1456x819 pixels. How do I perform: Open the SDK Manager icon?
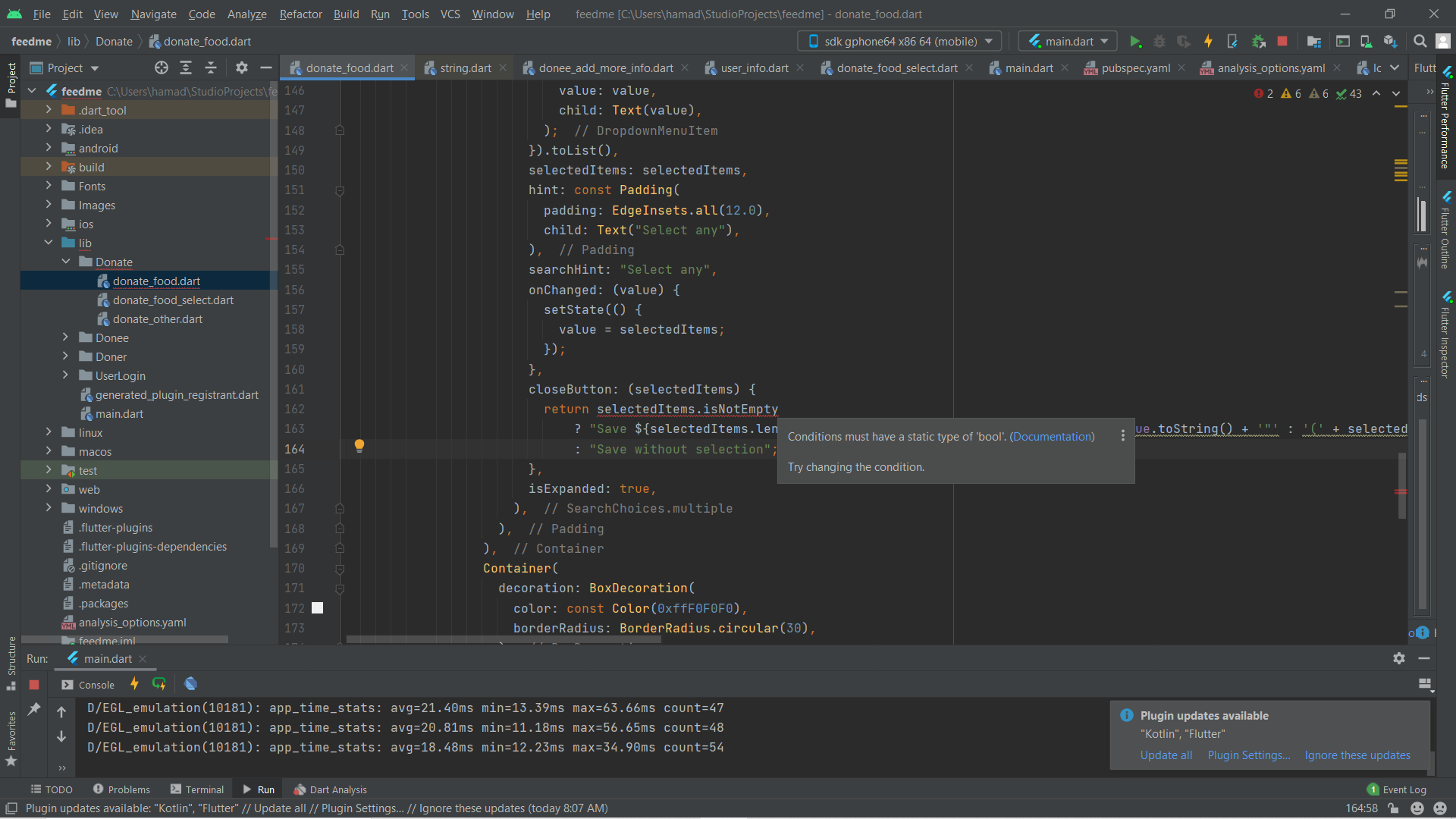click(x=1390, y=42)
